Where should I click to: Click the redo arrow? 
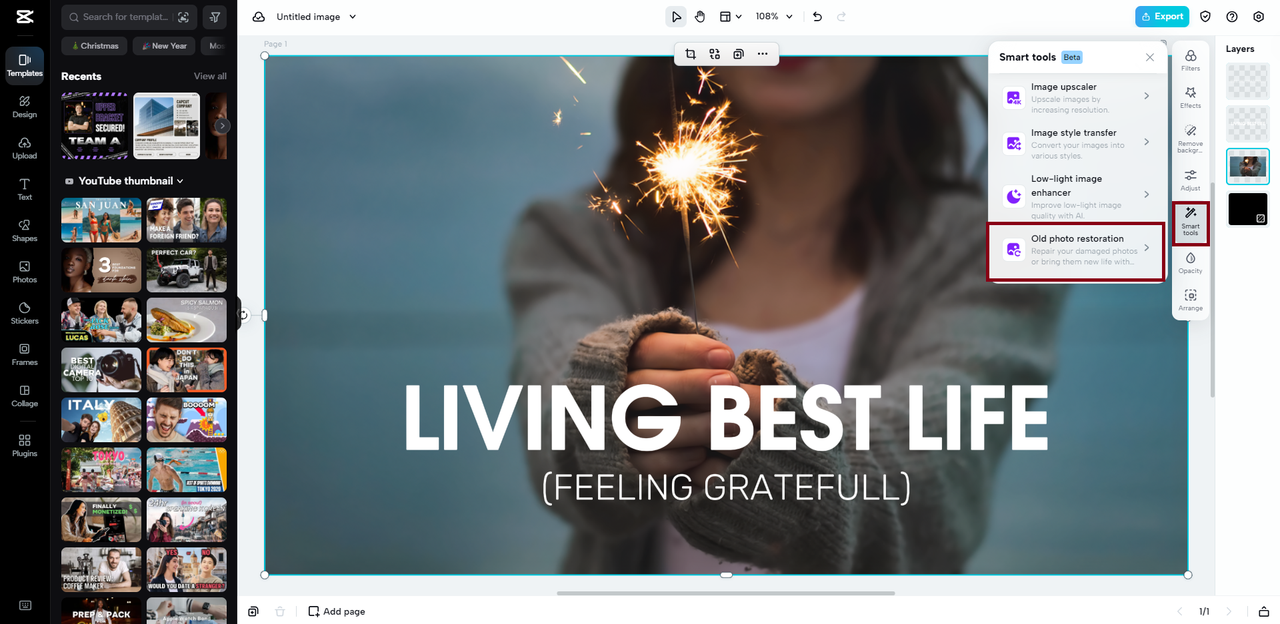tap(841, 16)
